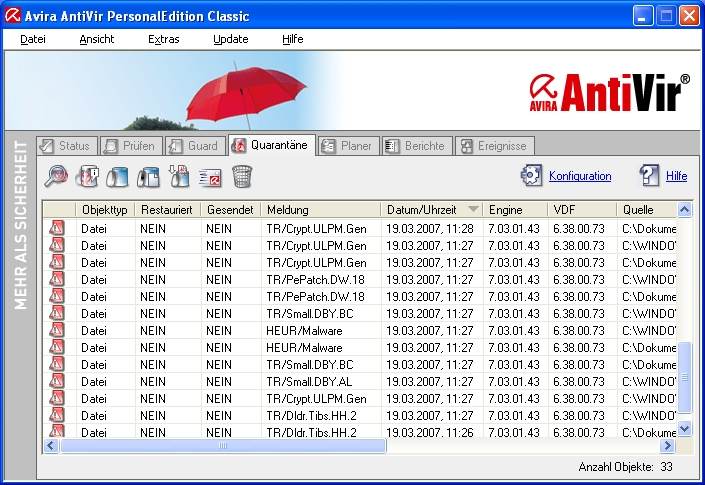705x485 pixels.
Task: Click the delete object trash can icon
Action: pyautogui.click(x=242, y=176)
